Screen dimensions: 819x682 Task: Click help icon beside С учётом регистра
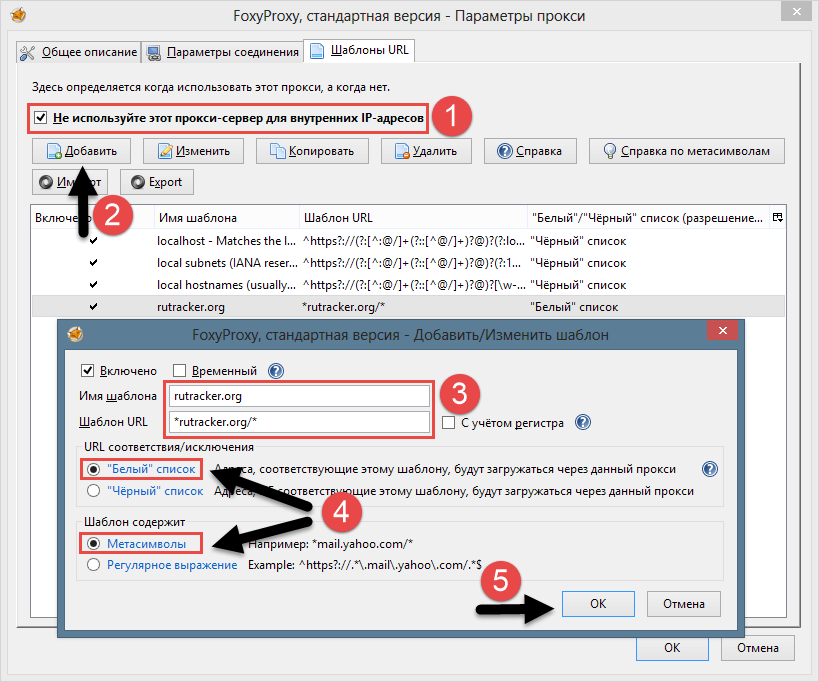click(x=583, y=422)
